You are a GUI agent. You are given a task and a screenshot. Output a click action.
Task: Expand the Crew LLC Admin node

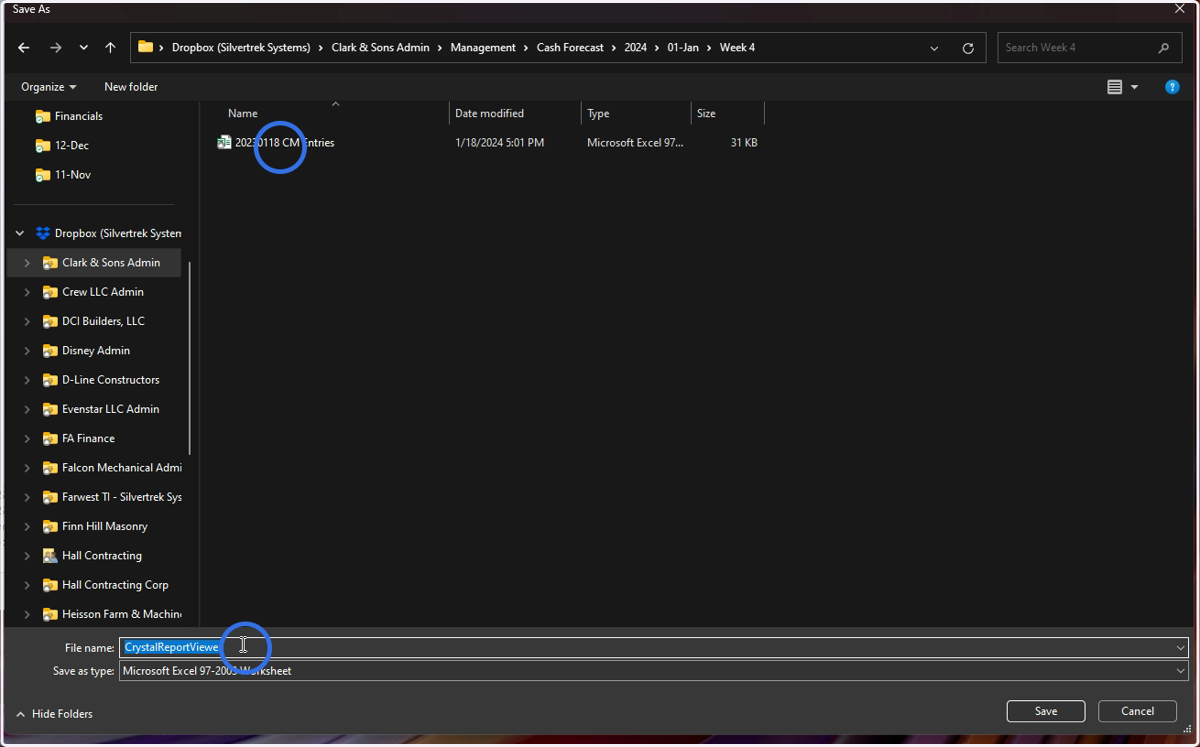tap(27, 292)
